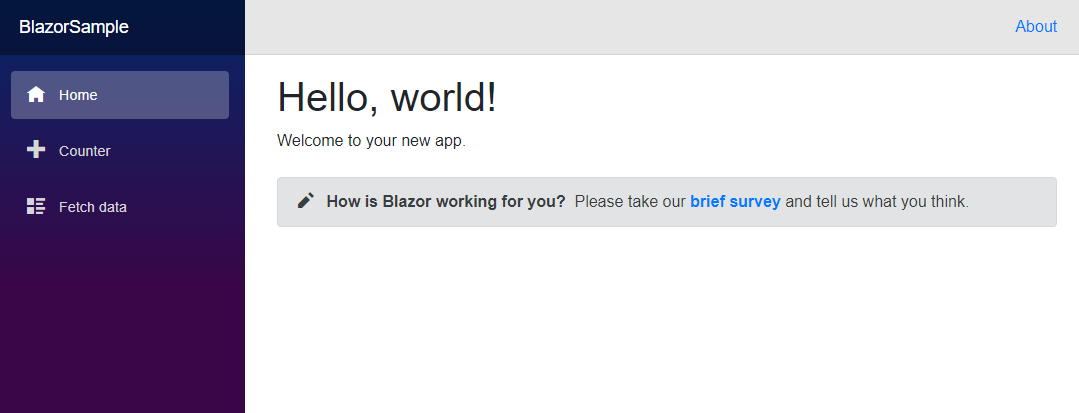Viewport: 1079px width, 413px height.
Task: Click the empty gray top header bar
Action: [619, 27]
